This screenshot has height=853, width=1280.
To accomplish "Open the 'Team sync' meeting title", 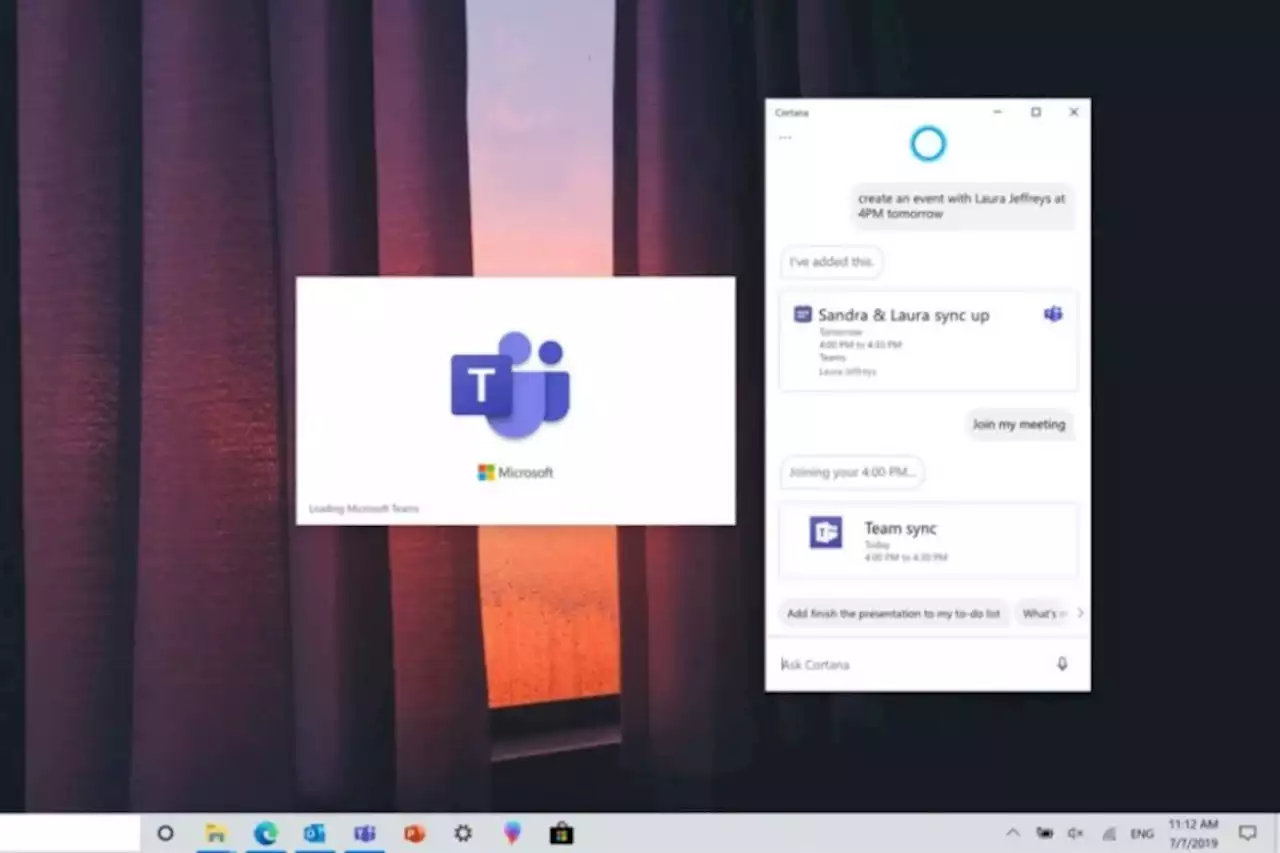I will (x=901, y=528).
